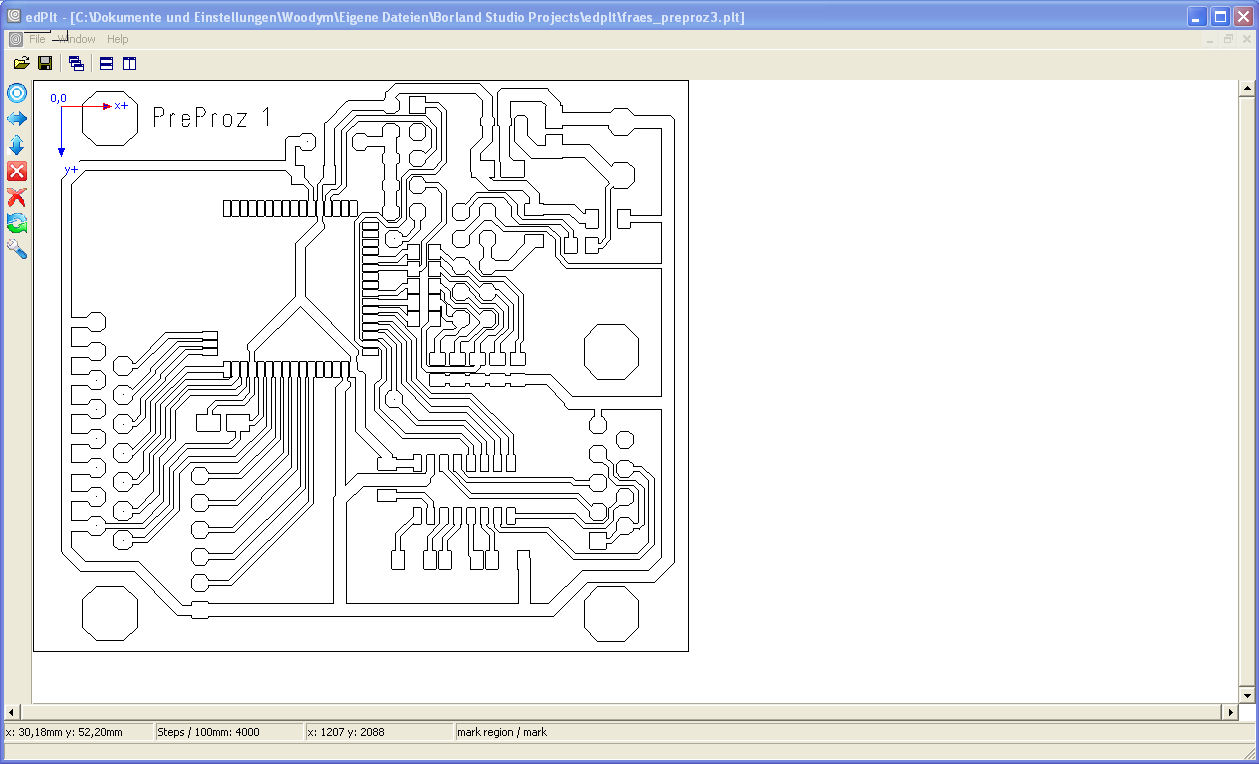Click the document icon left of the File menu
Viewport: 1259px width, 764px height.
tap(15, 39)
